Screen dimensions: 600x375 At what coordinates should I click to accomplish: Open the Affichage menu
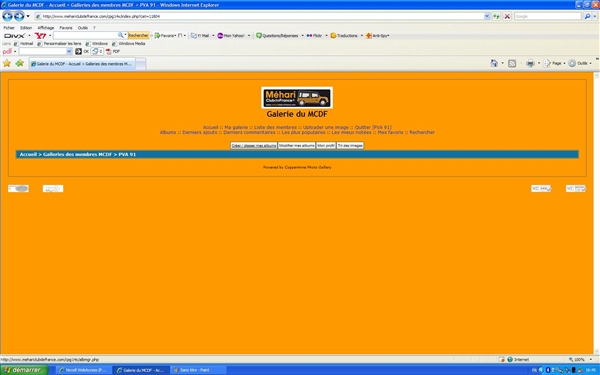click(46, 28)
